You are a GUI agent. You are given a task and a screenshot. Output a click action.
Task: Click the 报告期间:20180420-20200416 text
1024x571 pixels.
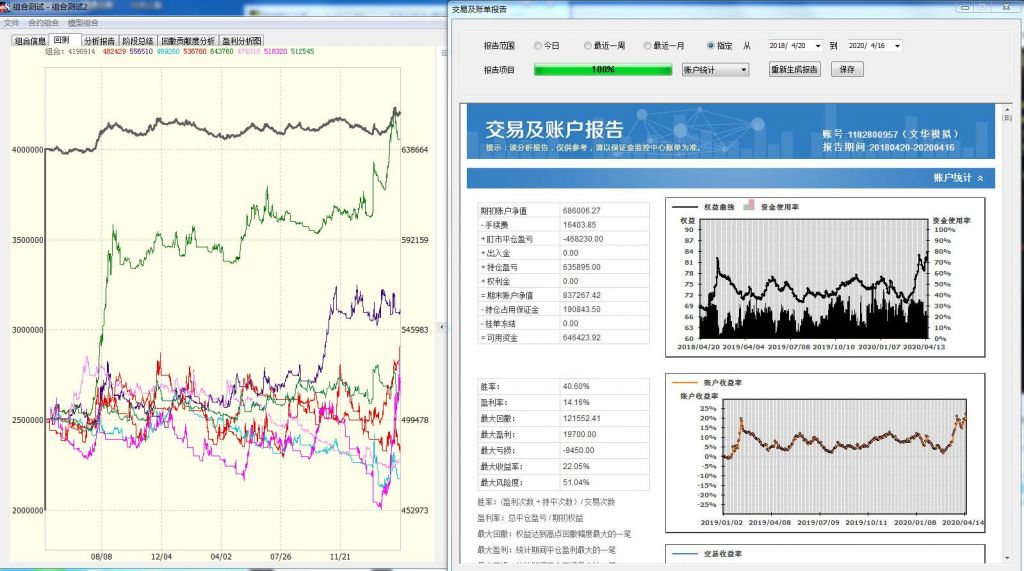tap(888, 148)
